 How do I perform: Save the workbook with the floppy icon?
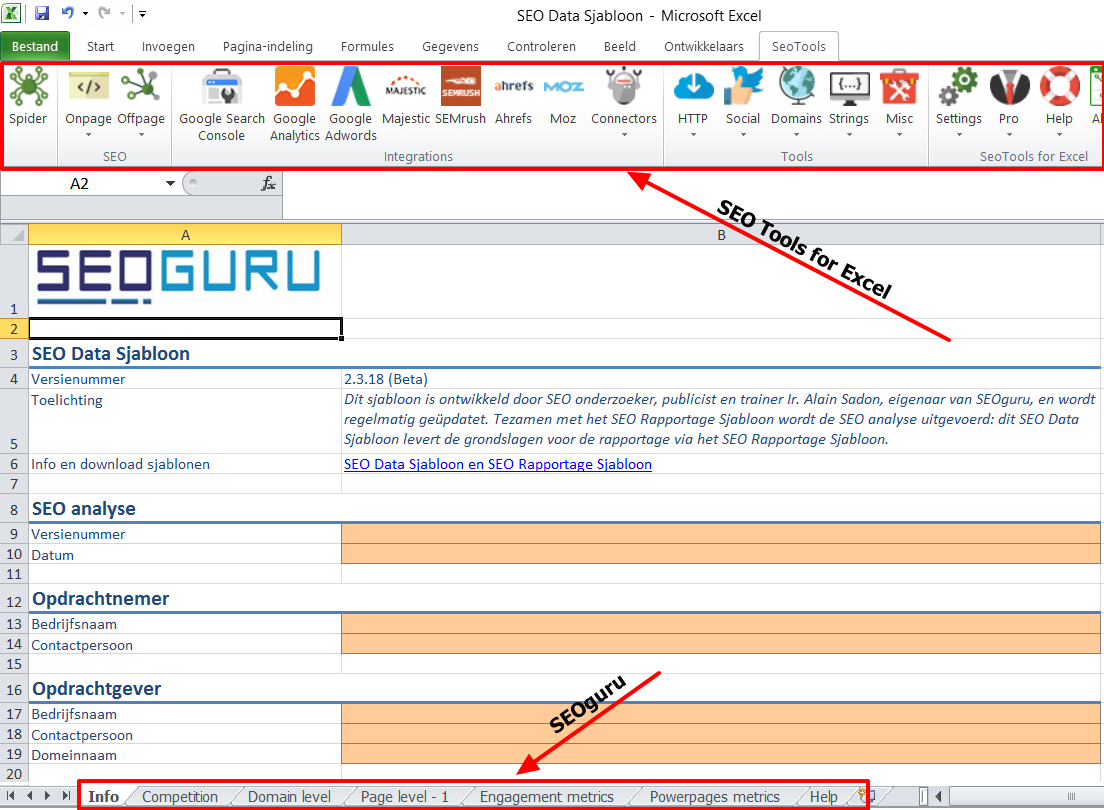click(42, 13)
